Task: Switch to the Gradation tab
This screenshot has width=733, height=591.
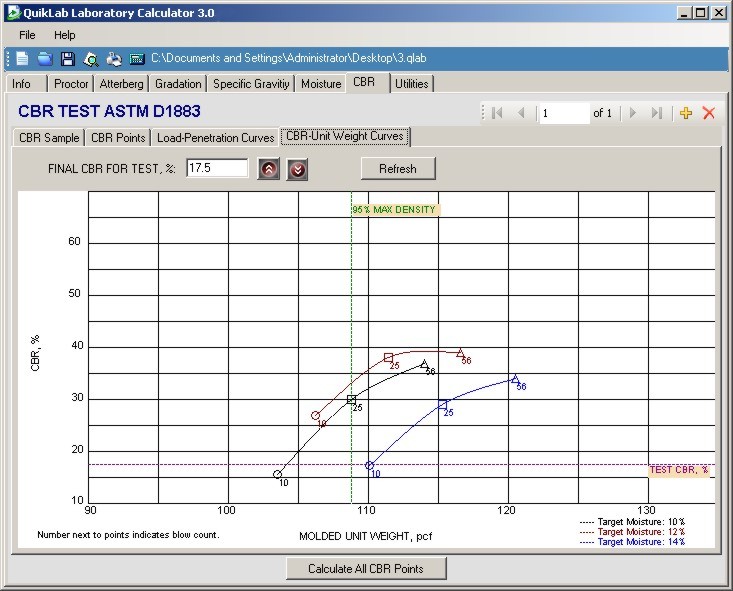Action: (x=178, y=84)
